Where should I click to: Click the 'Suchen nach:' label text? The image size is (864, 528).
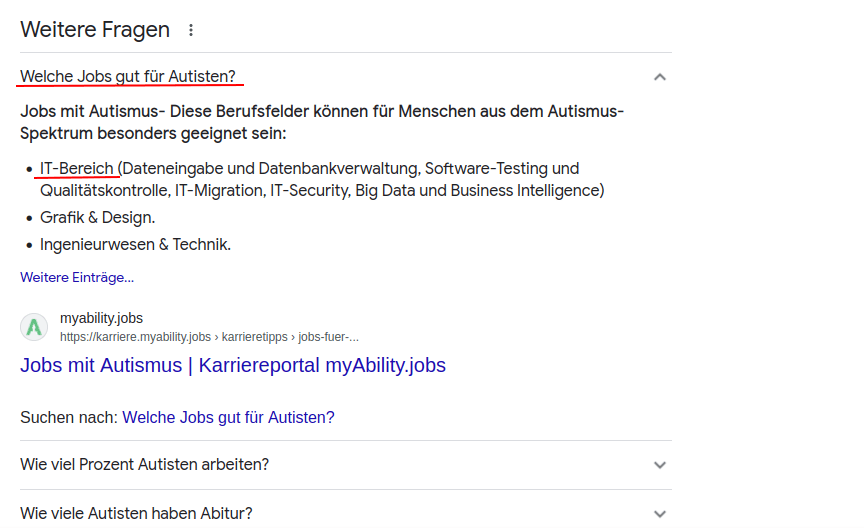(69, 417)
